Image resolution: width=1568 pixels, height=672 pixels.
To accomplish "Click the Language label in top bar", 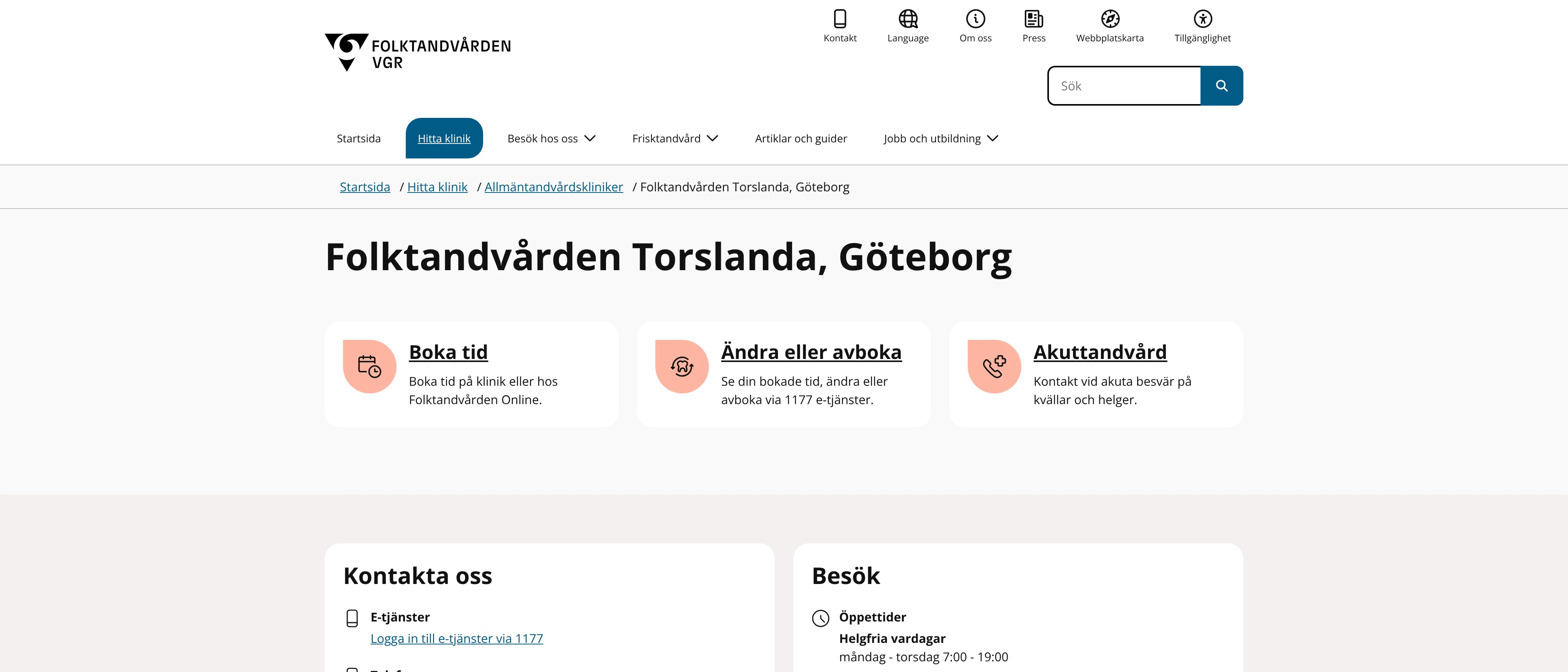I will pos(908,38).
